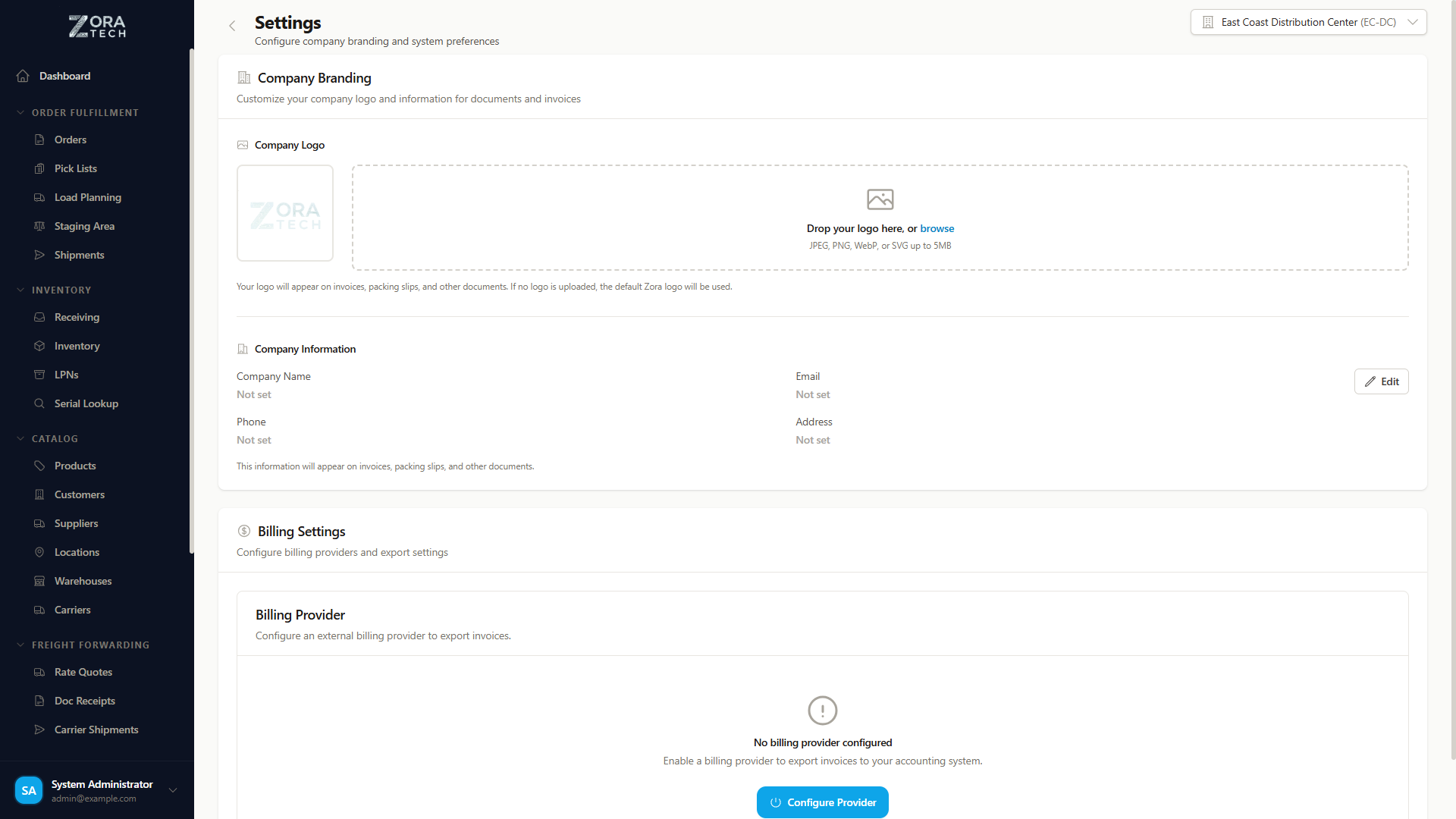Click the browse link to upload logo
This screenshot has height=819, width=1456.
[x=937, y=228]
